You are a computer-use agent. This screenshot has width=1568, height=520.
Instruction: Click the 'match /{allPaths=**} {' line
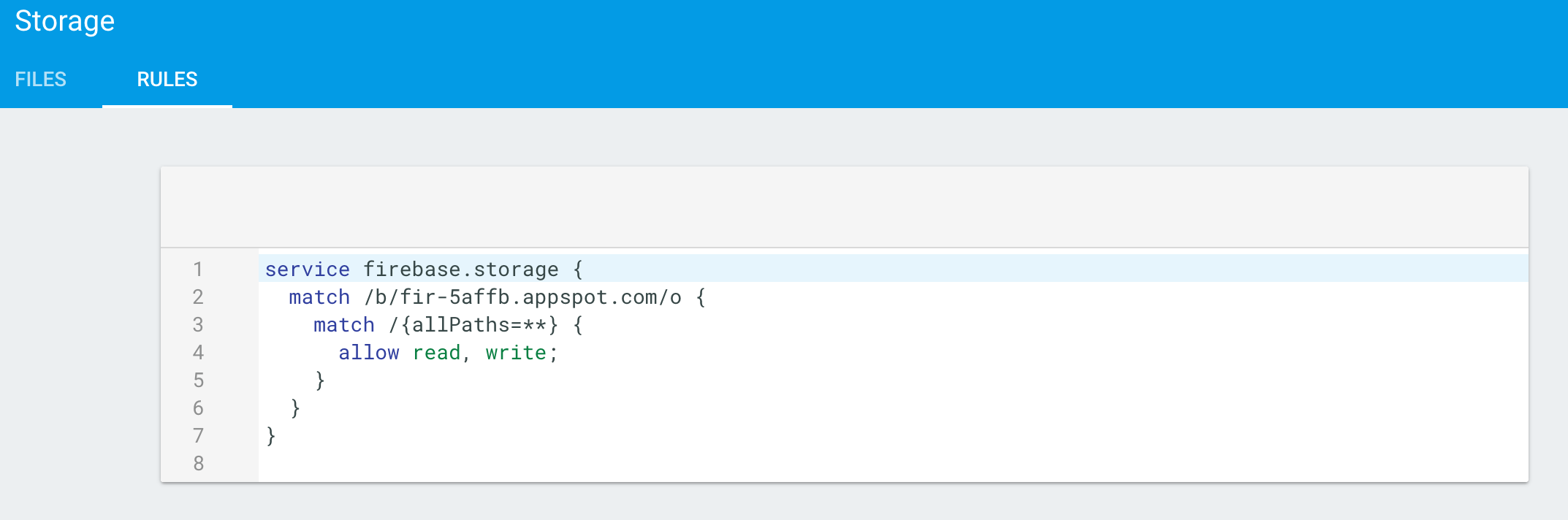448,325
